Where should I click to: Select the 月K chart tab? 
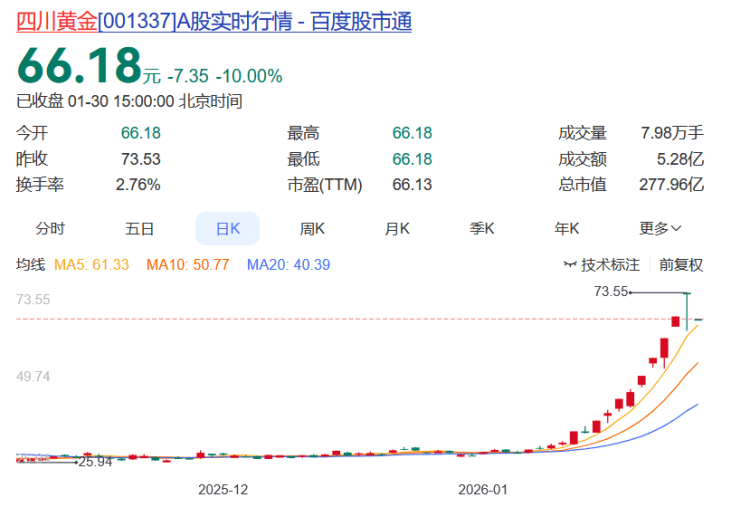(x=397, y=228)
